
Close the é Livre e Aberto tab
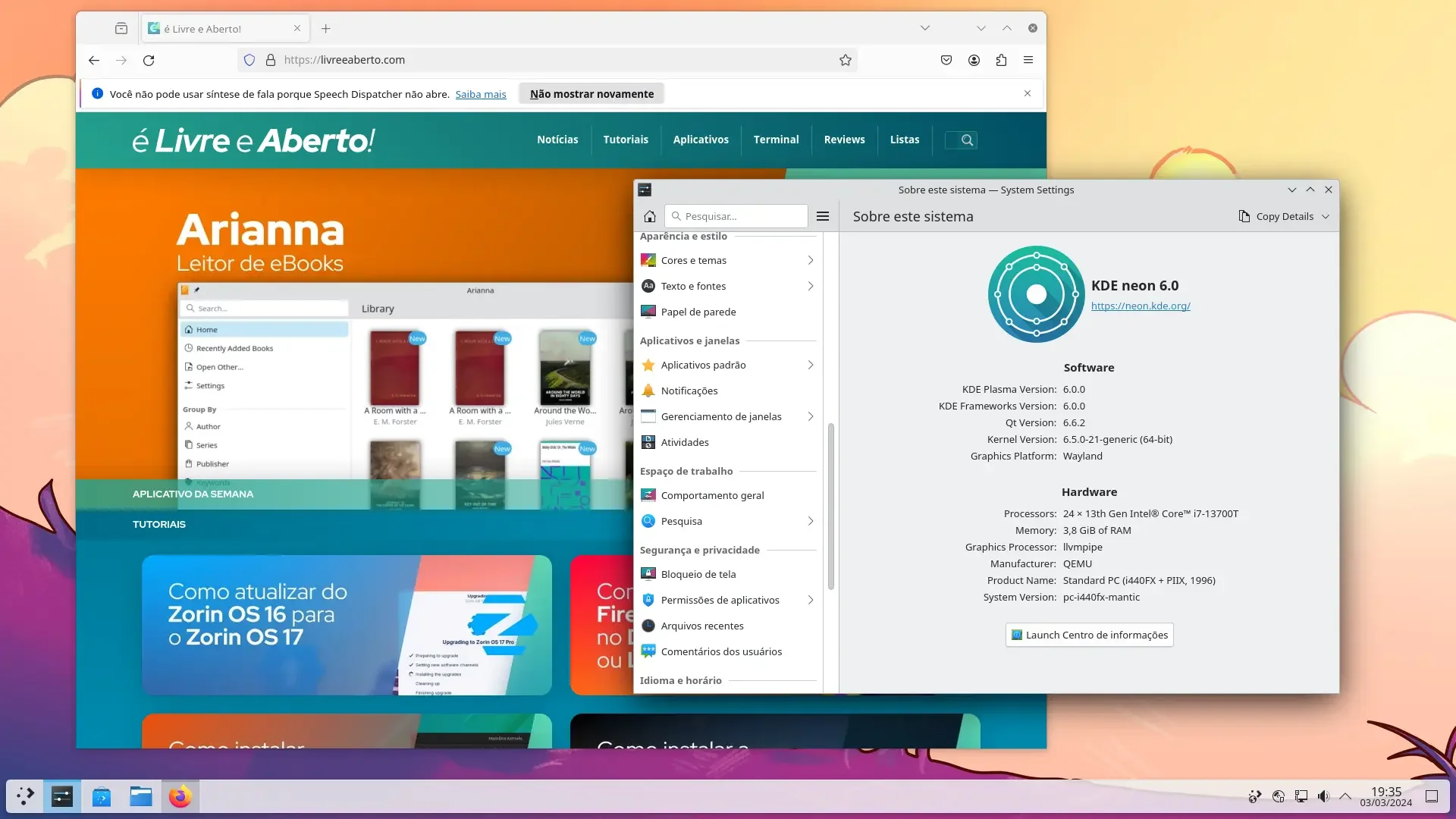pyautogui.click(x=297, y=29)
